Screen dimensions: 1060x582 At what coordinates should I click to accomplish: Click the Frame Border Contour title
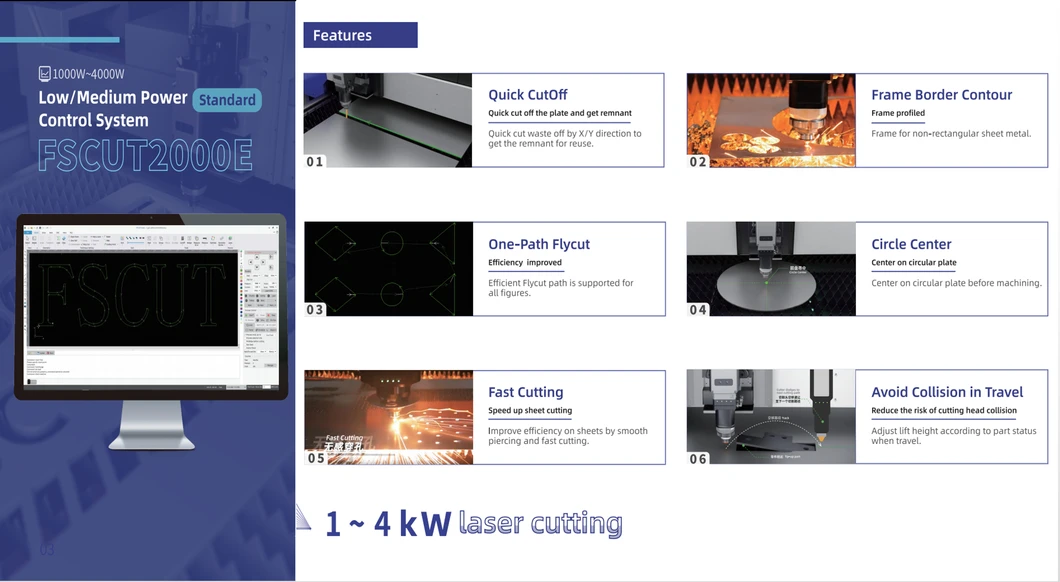[942, 95]
